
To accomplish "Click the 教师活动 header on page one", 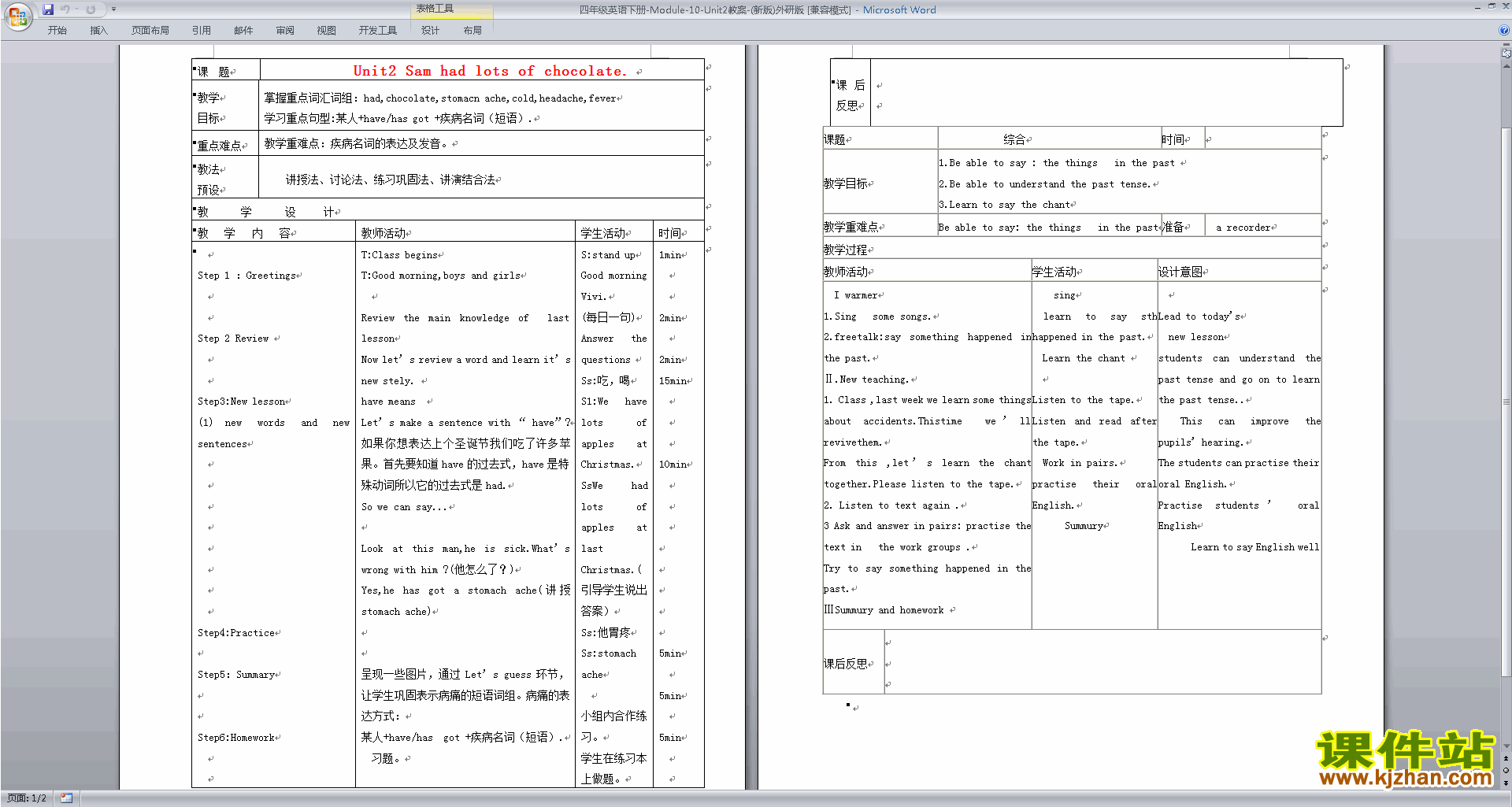I will 384,233.
